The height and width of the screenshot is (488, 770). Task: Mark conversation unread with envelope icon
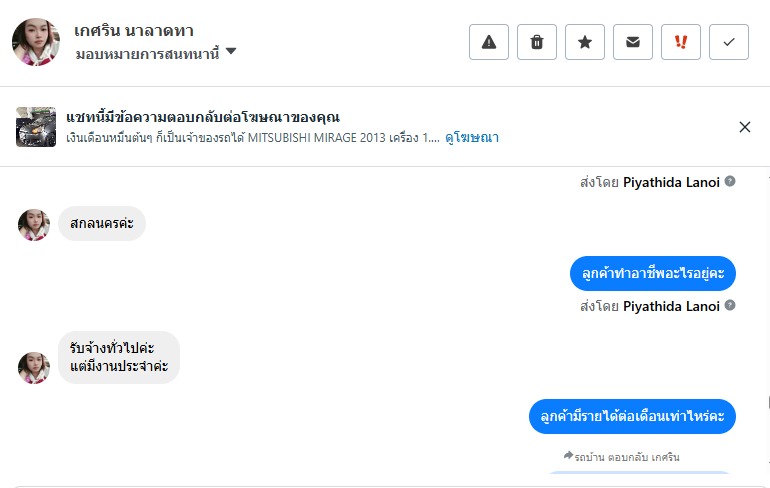click(x=633, y=42)
